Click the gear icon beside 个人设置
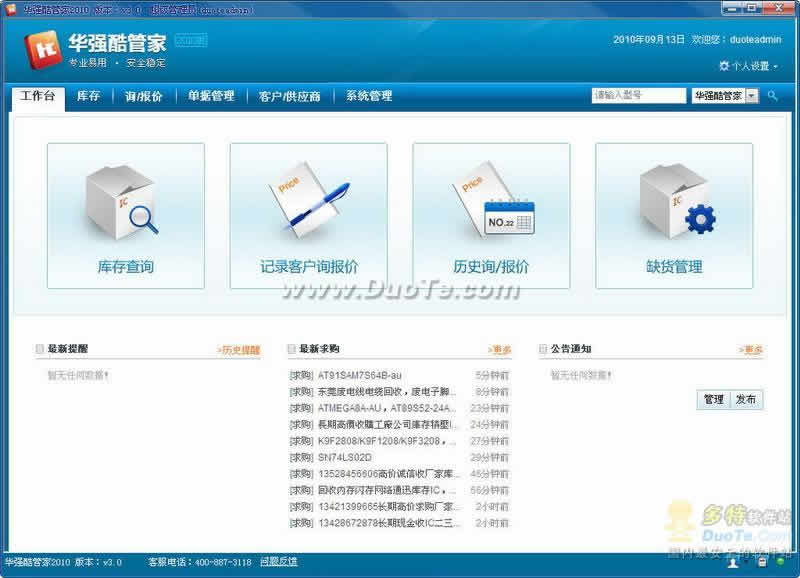800x578 pixels. [724, 66]
